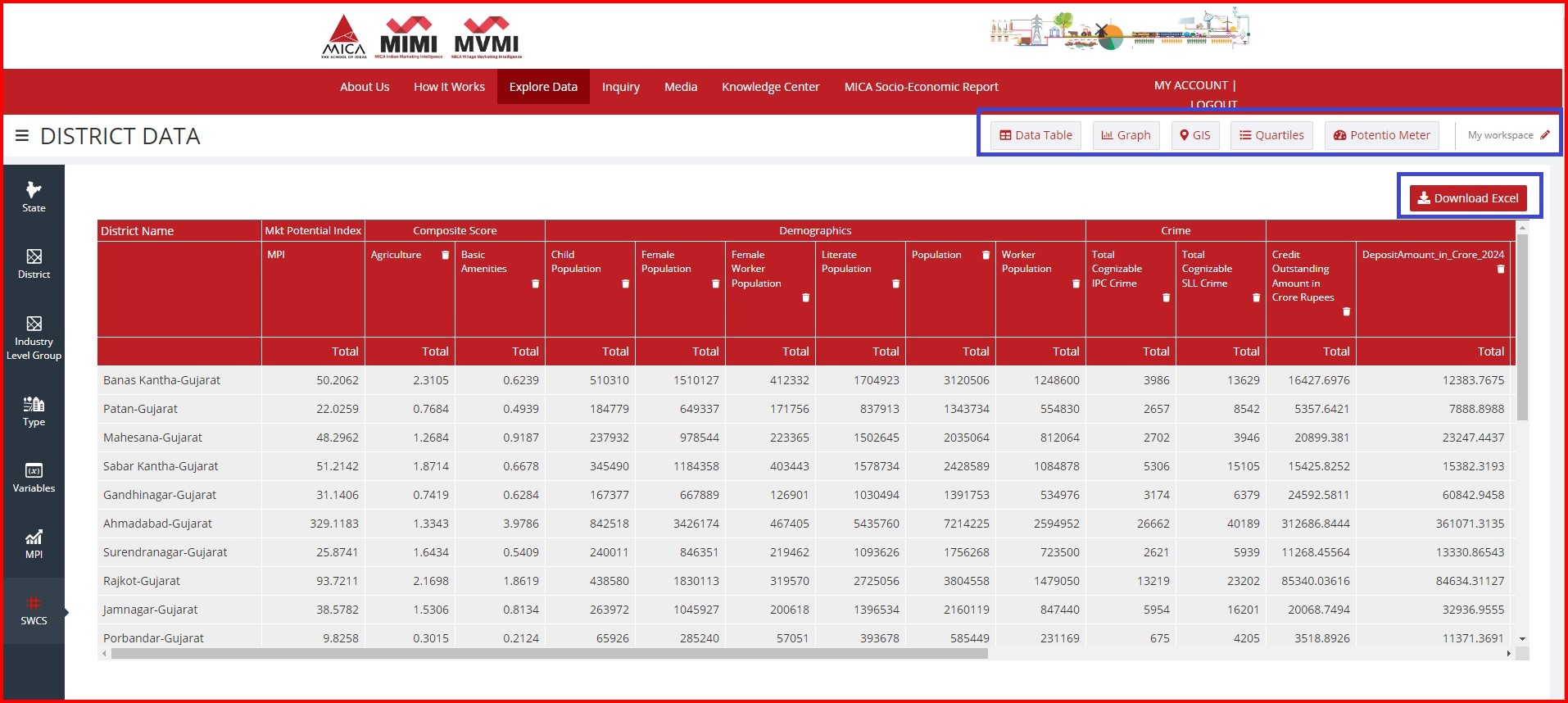1568x703 pixels.
Task: Toggle the hamburger menu beside District Data
Action: pos(22,135)
